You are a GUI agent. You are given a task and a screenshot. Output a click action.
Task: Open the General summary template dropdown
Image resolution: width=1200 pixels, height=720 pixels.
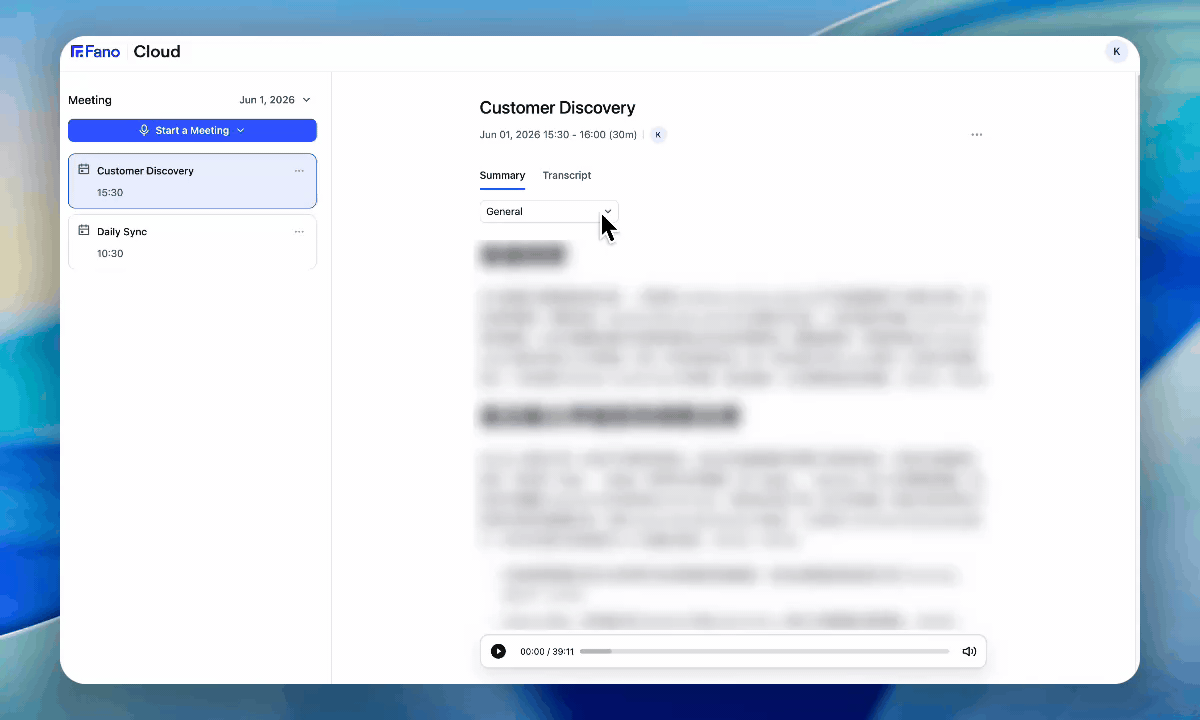pos(549,212)
